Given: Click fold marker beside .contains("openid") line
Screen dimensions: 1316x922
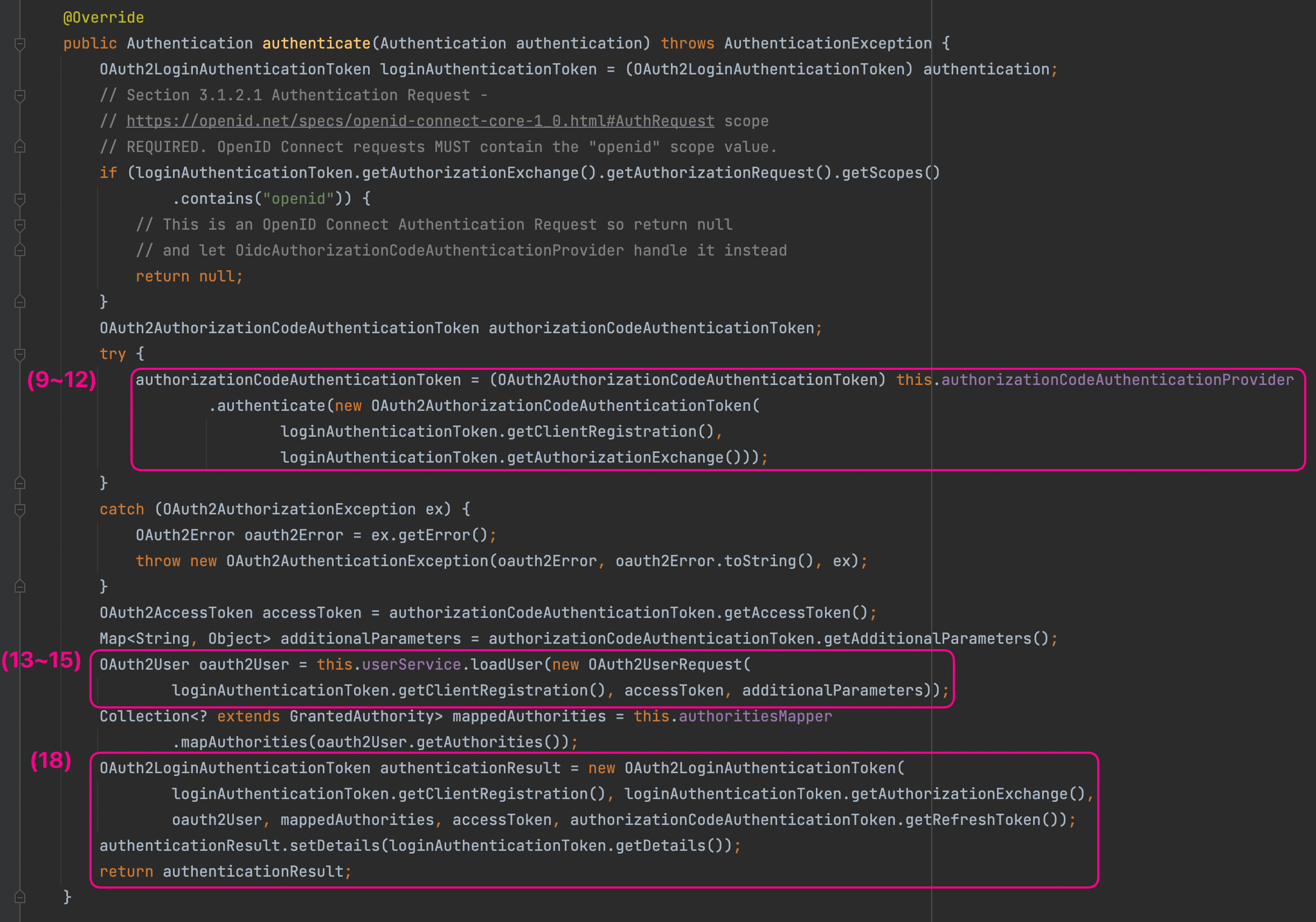Looking at the screenshot, I should (x=20, y=199).
